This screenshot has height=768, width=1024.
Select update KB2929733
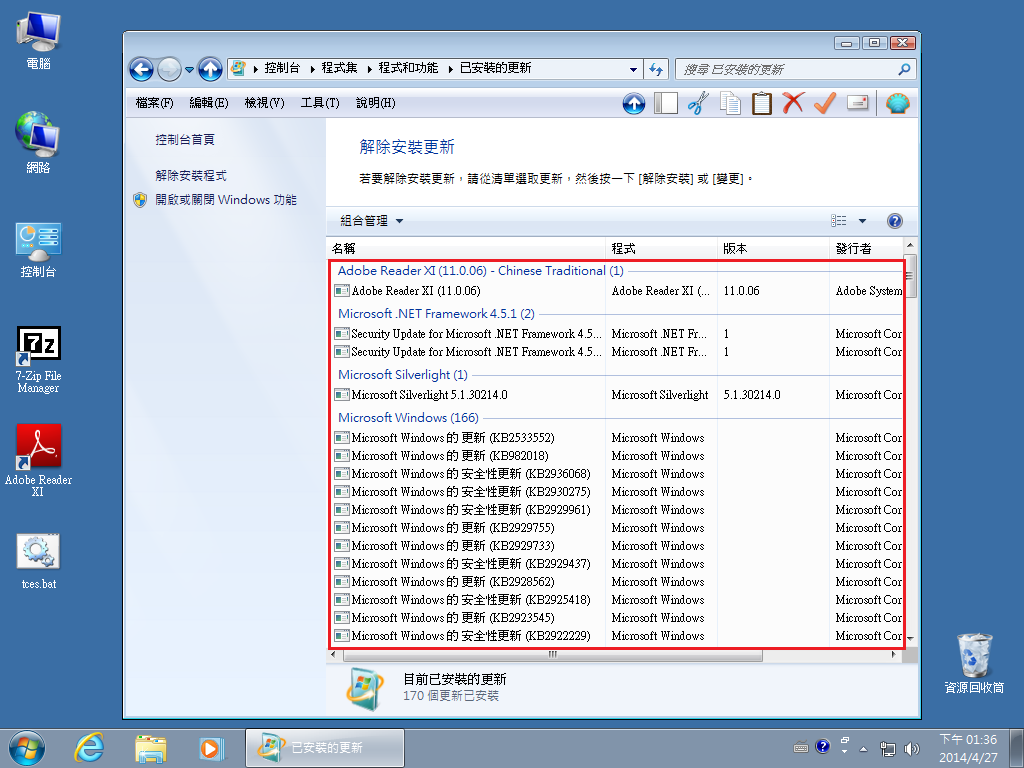click(616, 545)
